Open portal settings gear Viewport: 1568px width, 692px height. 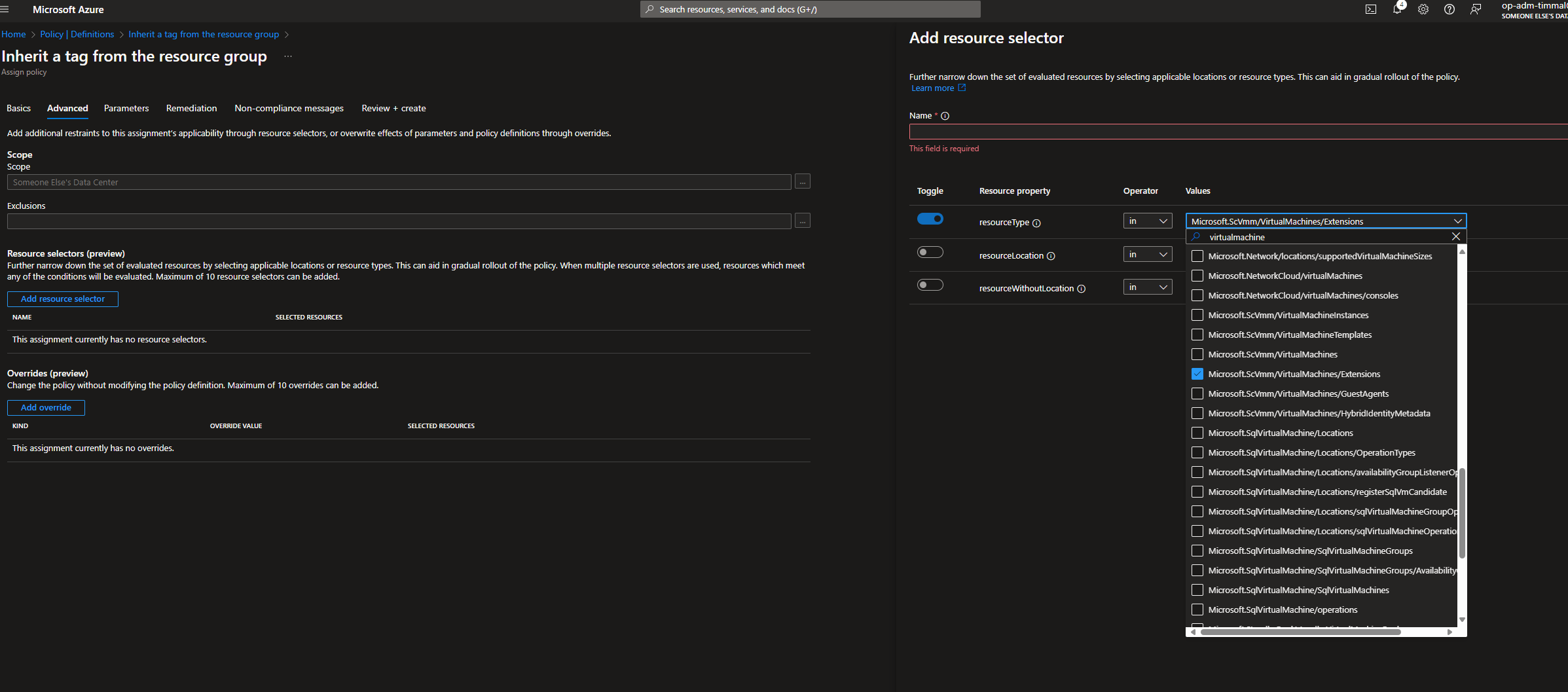1423,9
